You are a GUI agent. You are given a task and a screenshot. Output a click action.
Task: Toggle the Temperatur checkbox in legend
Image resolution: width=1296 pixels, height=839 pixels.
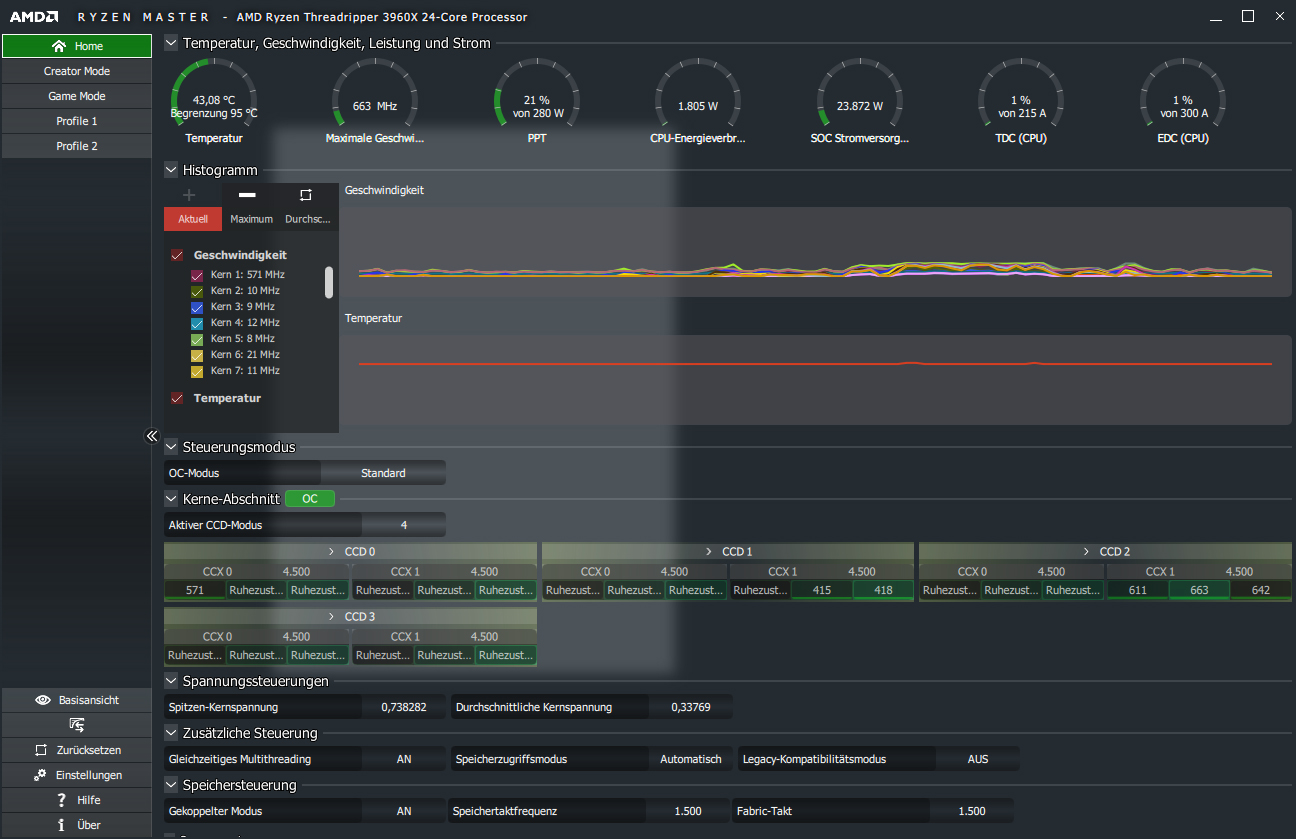[x=177, y=398]
